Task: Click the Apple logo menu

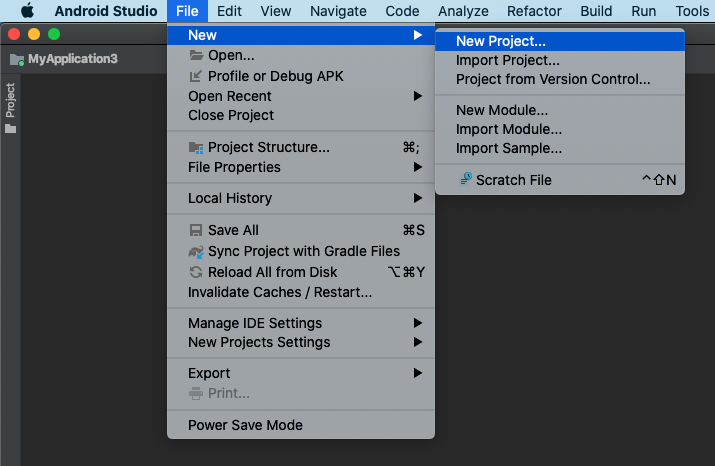Action: pyautogui.click(x=27, y=11)
